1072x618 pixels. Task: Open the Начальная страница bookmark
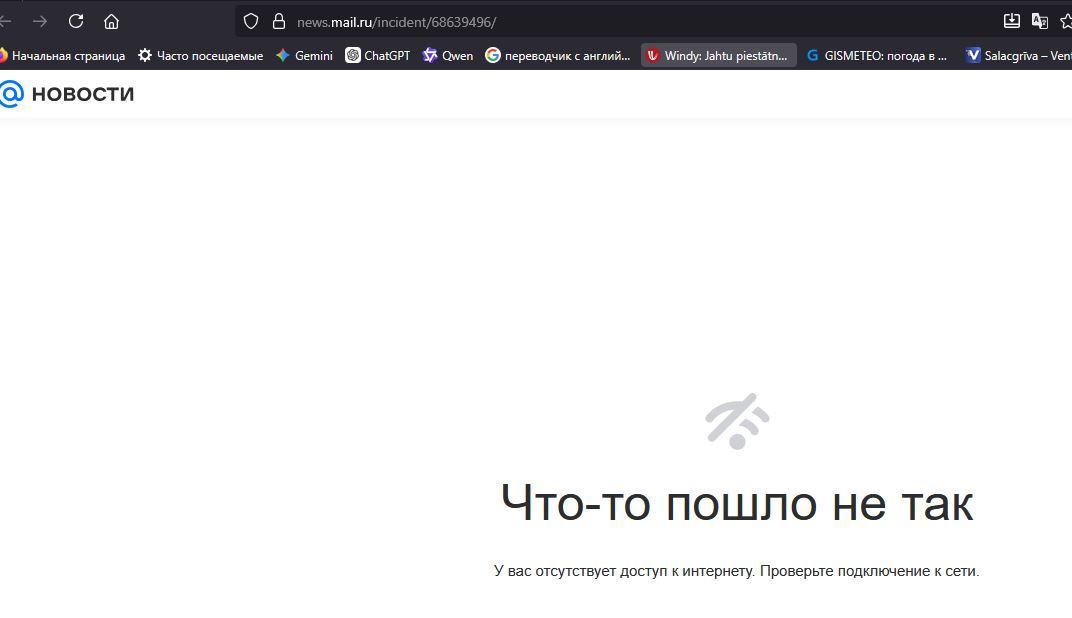(x=62, y=55)
